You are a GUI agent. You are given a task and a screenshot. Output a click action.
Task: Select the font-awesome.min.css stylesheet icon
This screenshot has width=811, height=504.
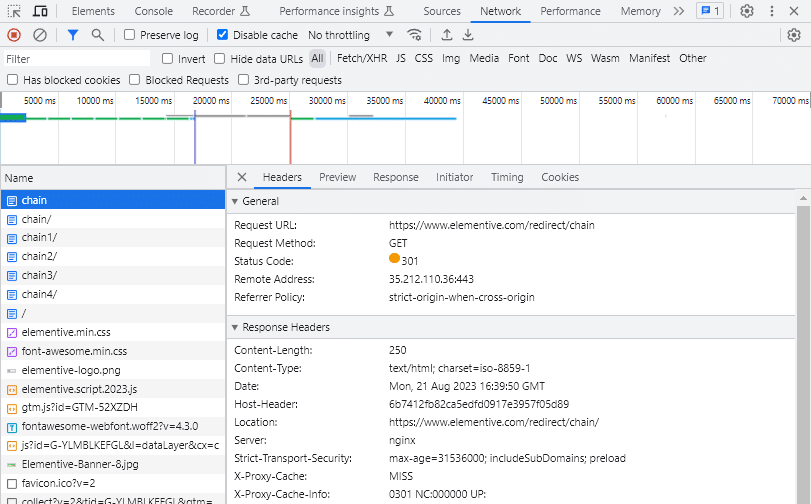12,352
